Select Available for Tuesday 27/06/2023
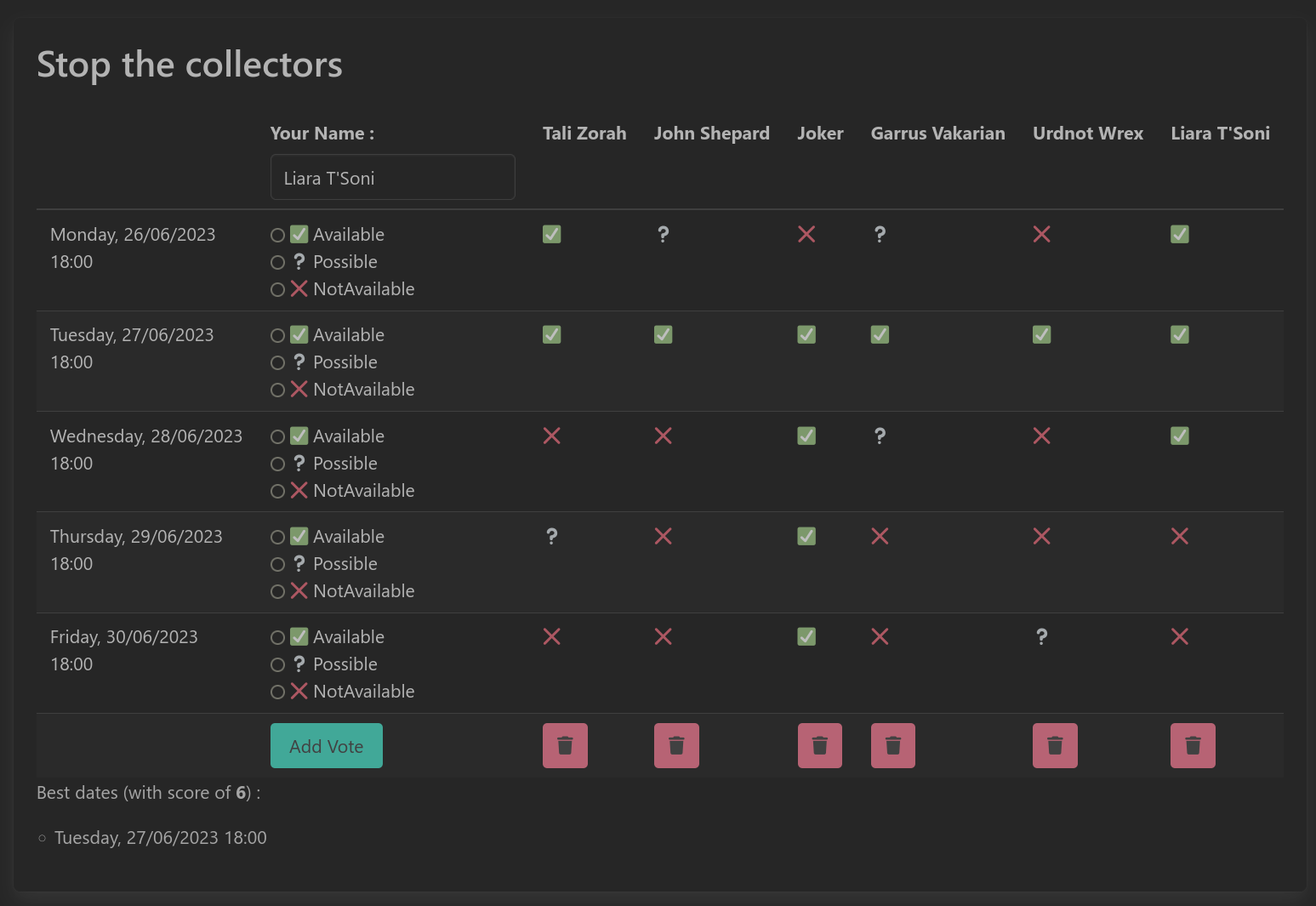Viewport: 1316px width, 906px height. click(x=277, y=335)
